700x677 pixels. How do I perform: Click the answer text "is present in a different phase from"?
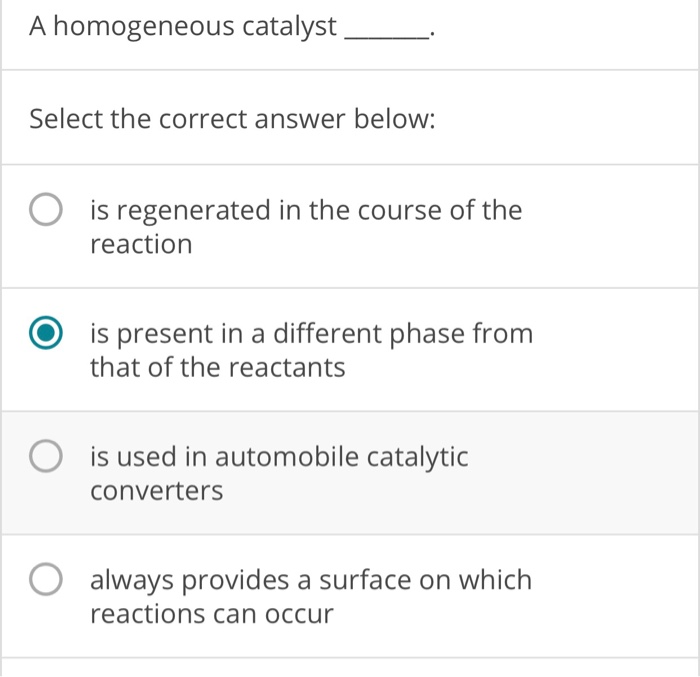click(311, 334)
